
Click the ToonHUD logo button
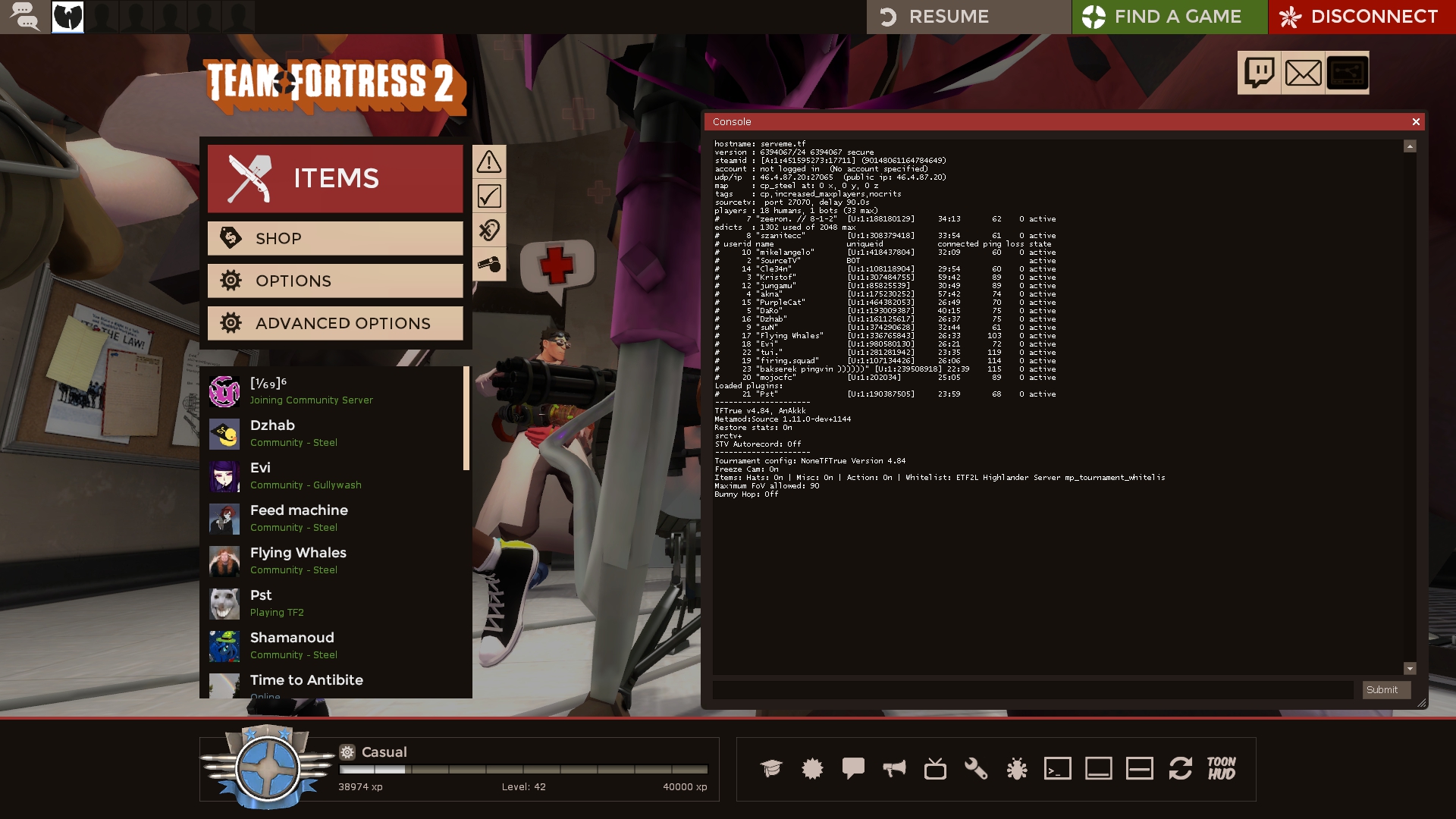[x=1221, y=769]
